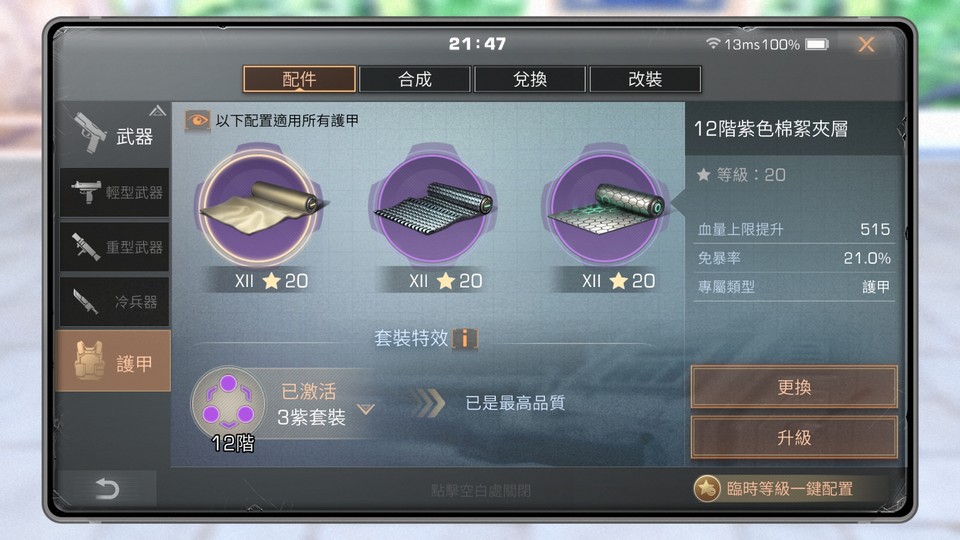Select the 護甲 category in sidebar

113,361
